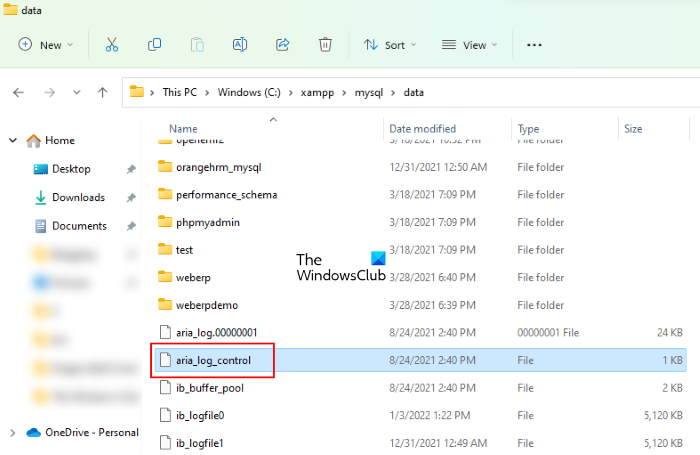This screenshot has height=455, width=700.
Task: Open recent locations chevron dropdown
Action: 77,92
